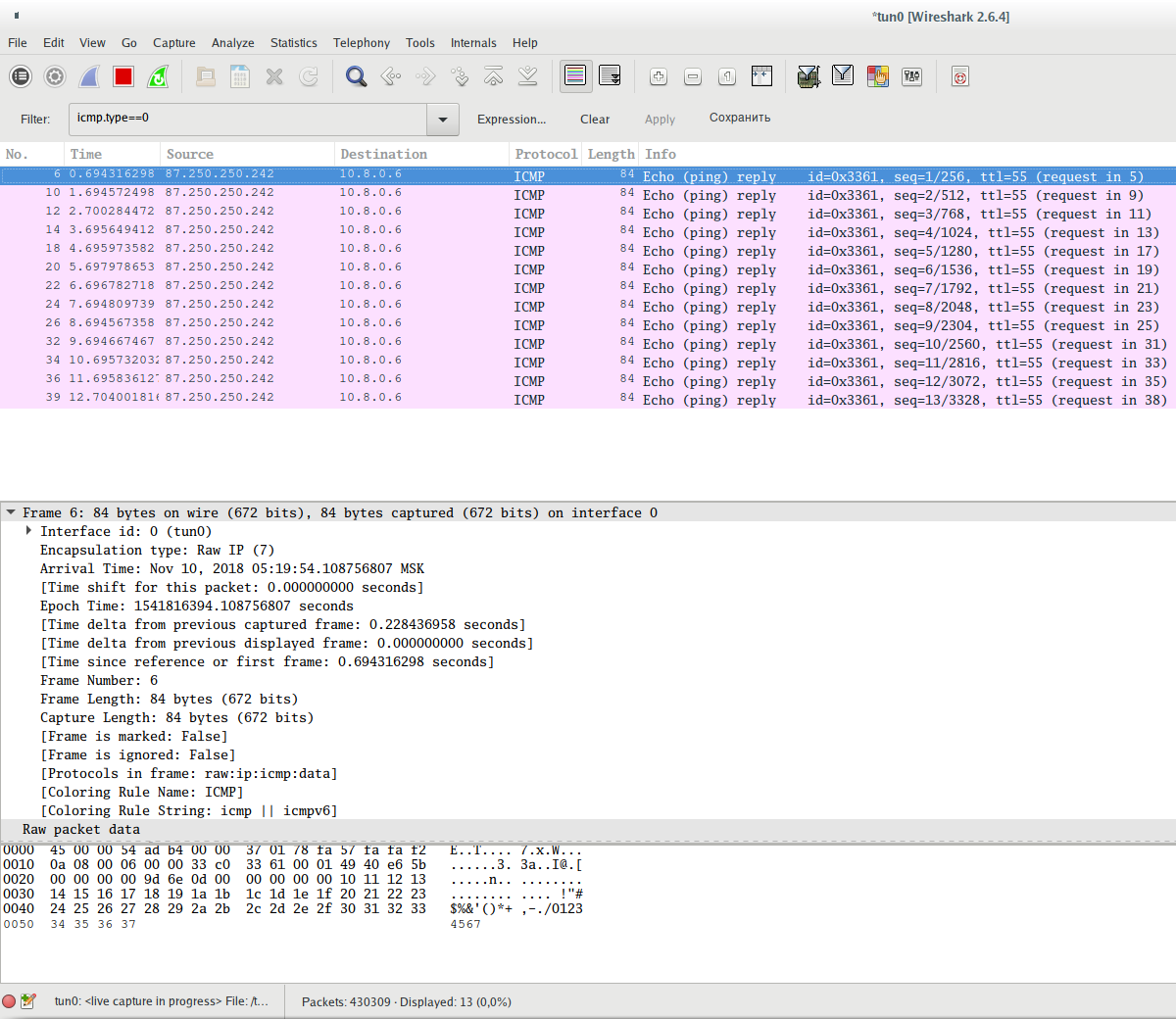This screenshot has height=1019, width=1176.
Task: Find a packet with magnifier icon
Action: coord(357,76)
